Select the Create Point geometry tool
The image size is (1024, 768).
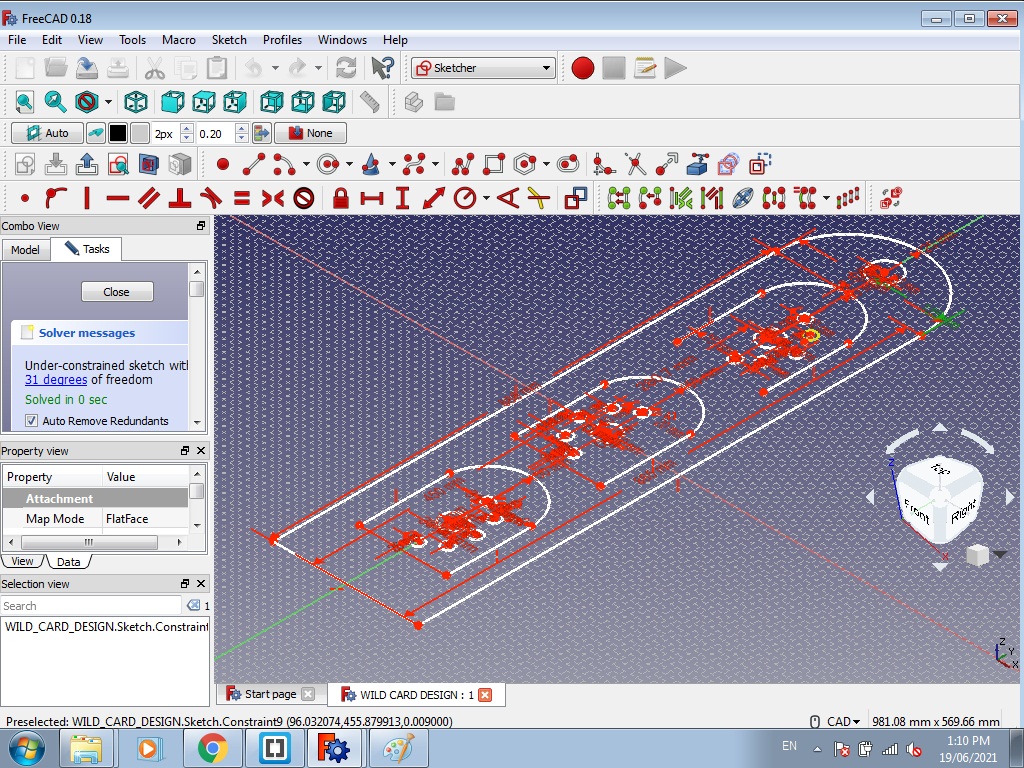[223, 165]
